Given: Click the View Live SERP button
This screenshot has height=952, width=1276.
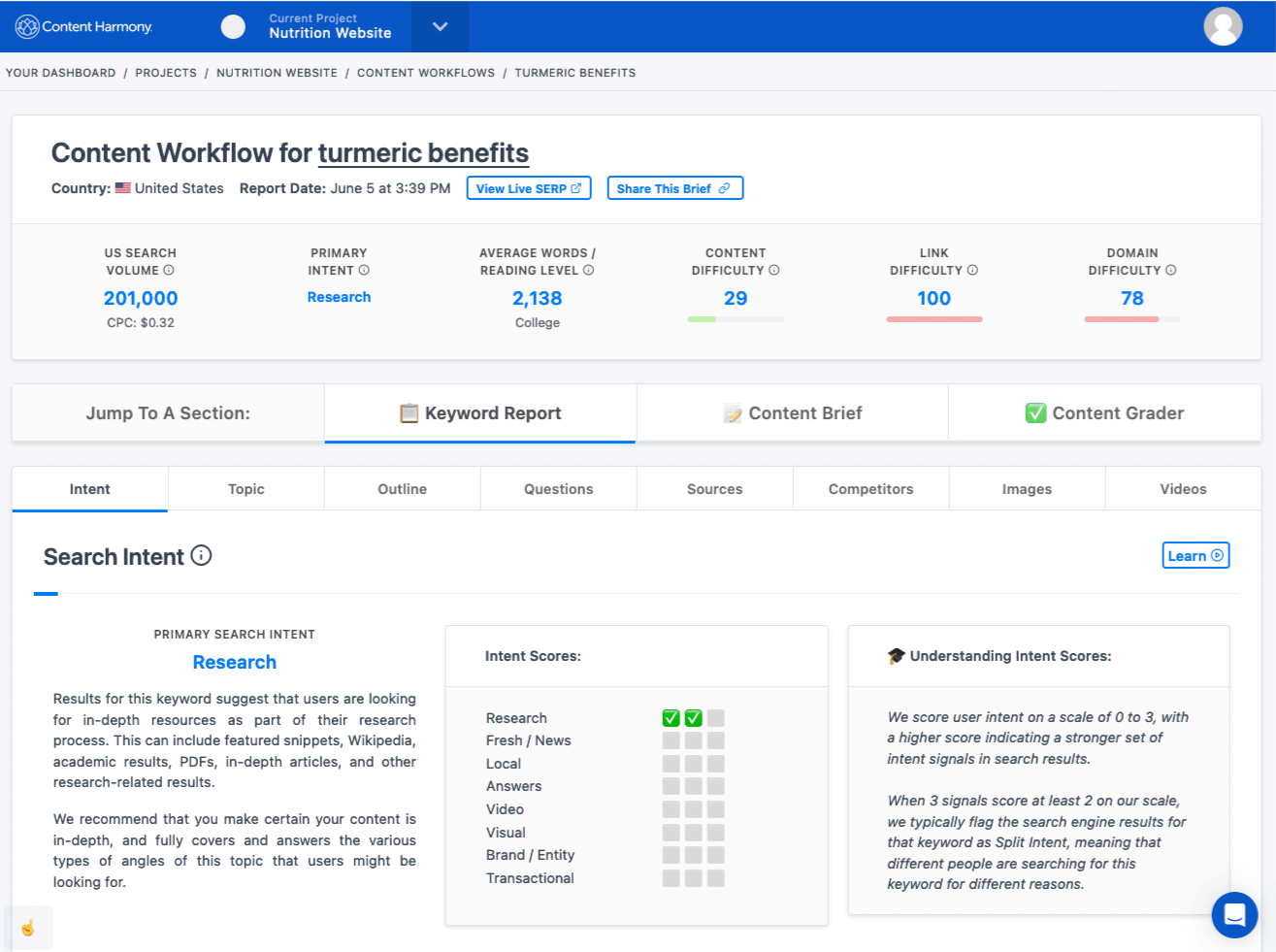Looking at the screenshot, I should (x=528, y=187).
